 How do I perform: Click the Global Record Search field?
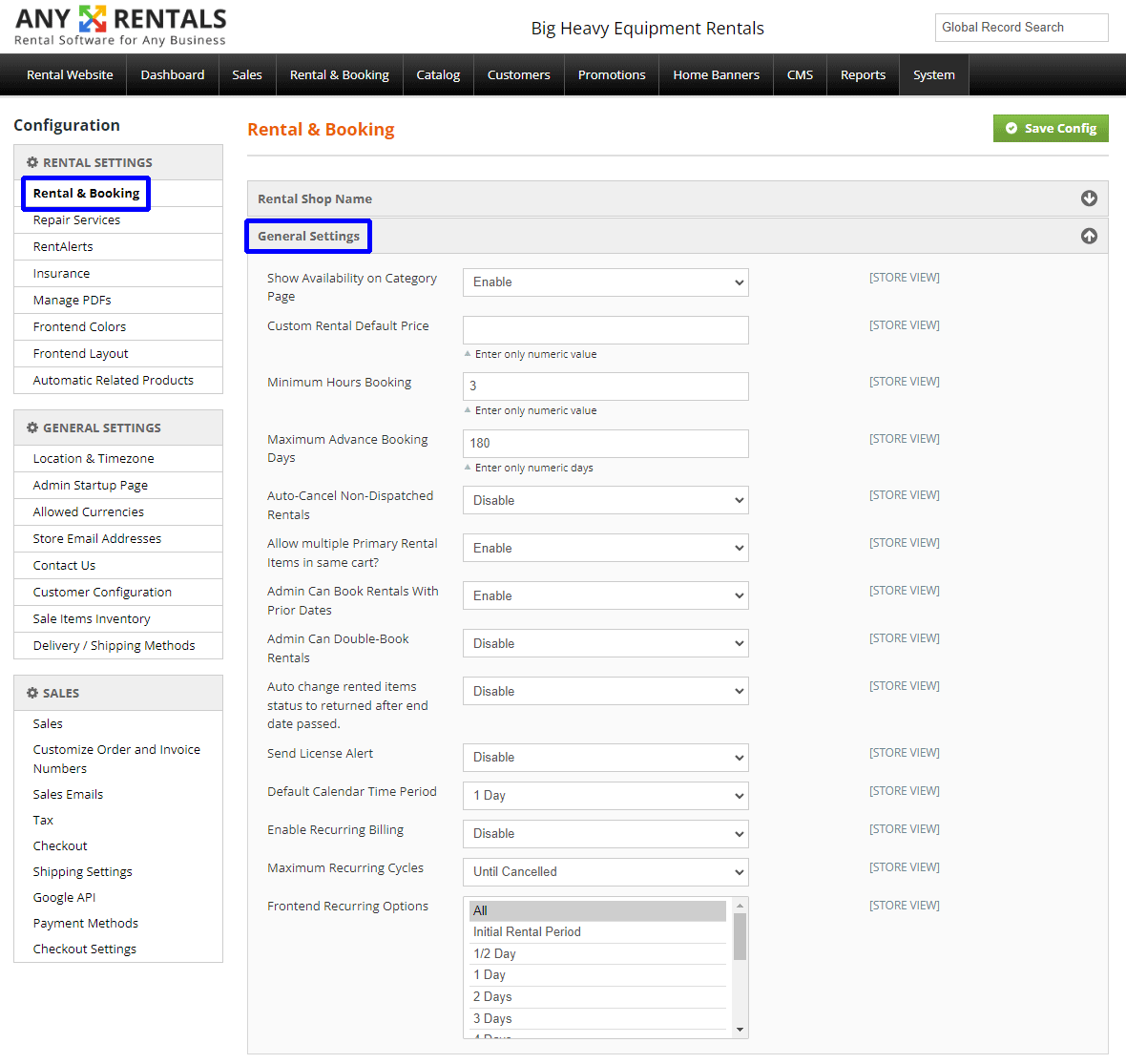tap(1020, 28)
